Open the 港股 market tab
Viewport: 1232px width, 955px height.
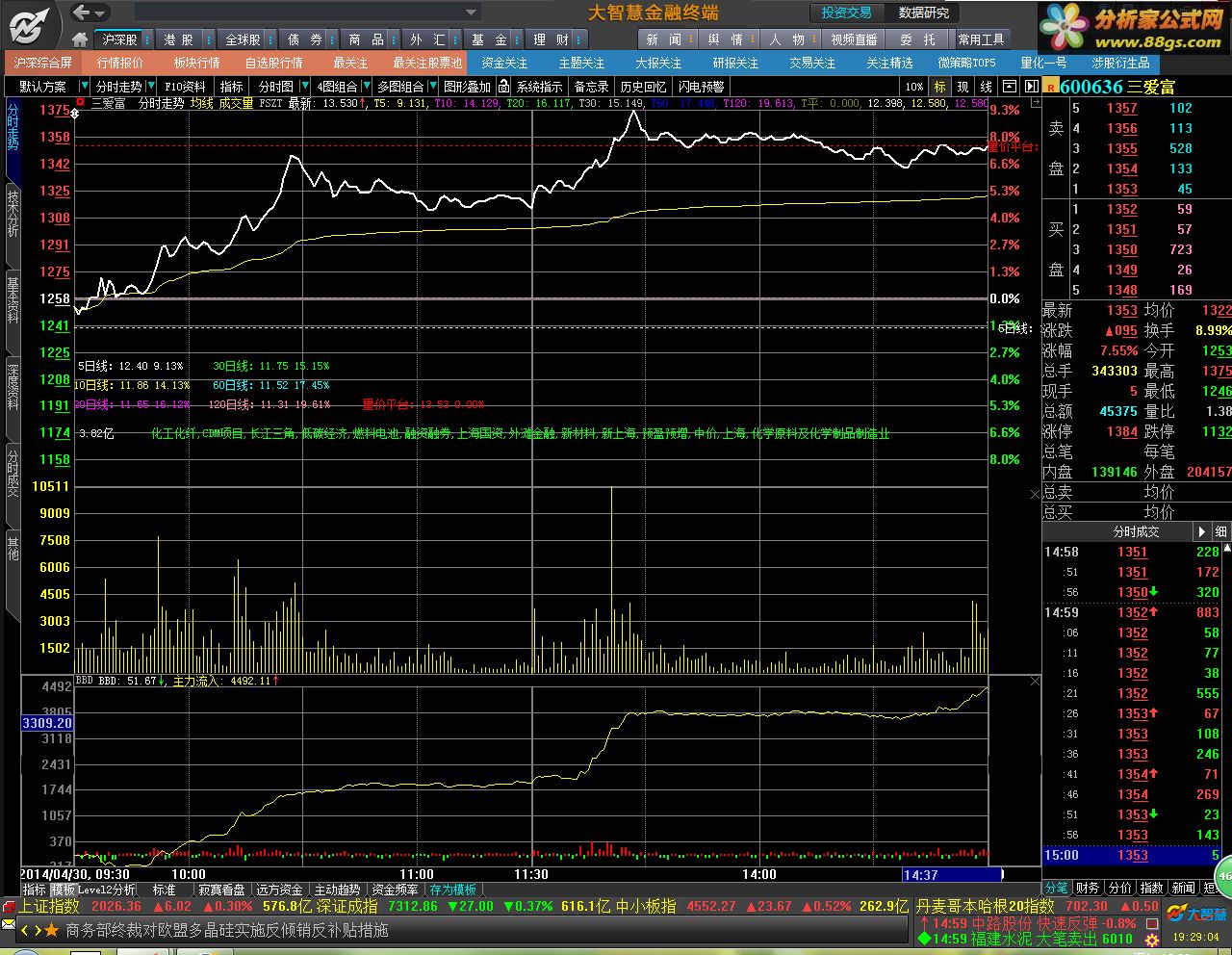pyautogui.click(x=179, y=39)
